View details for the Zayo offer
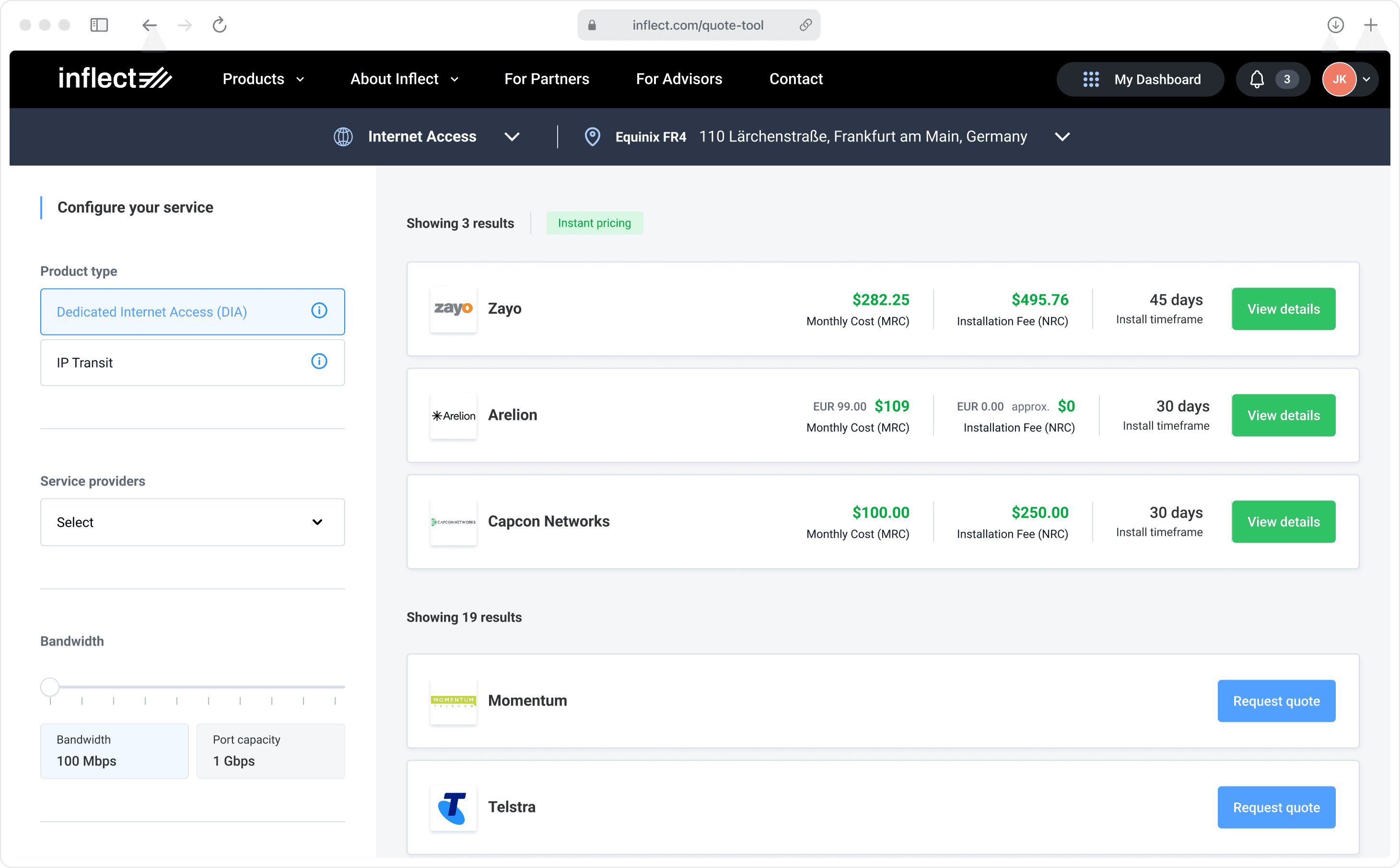 (1283, 308)
